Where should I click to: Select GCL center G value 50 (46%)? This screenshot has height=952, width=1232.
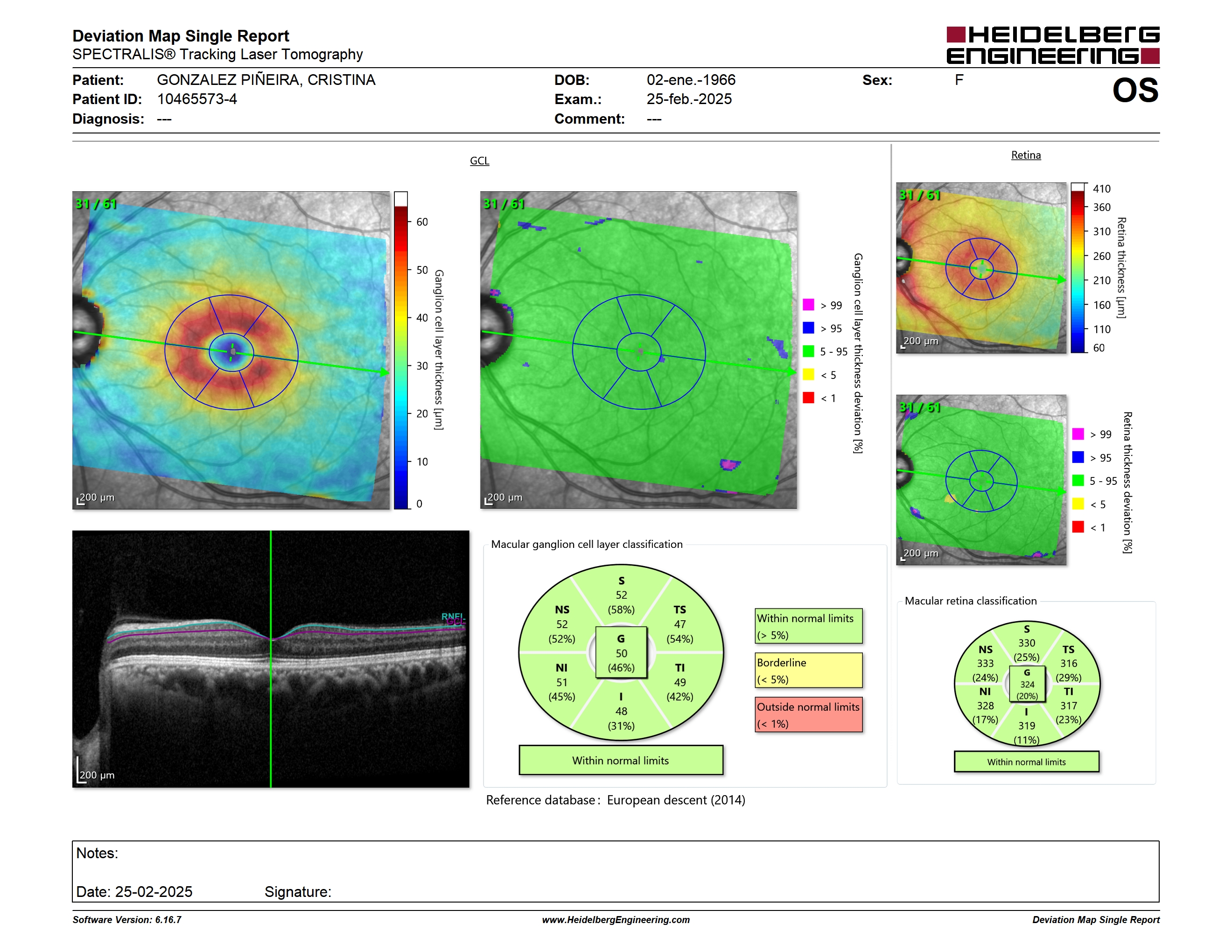[x=621, y=653]
